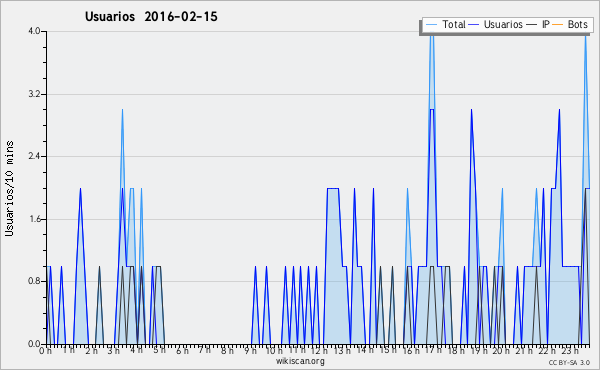Click the chart title 'Usuarios 2016-02-15'

(x=151, y=16)
